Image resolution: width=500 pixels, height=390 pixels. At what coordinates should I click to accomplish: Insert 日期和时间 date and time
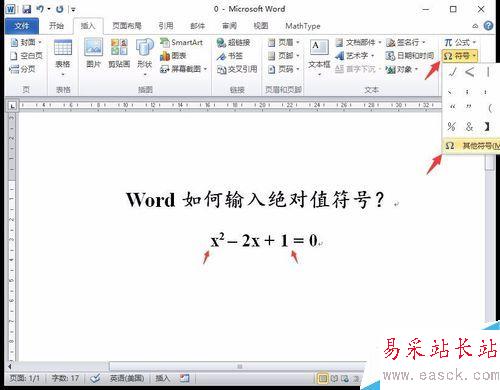click(410, 56)
